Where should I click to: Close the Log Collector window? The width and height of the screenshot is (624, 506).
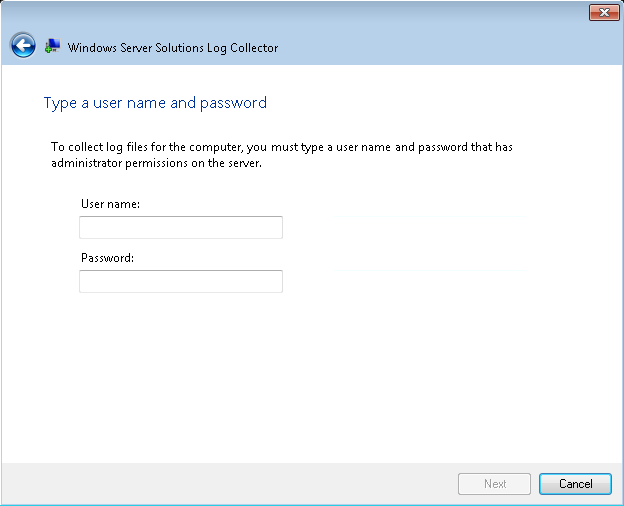pyautogui.click(x=603, y=13)
